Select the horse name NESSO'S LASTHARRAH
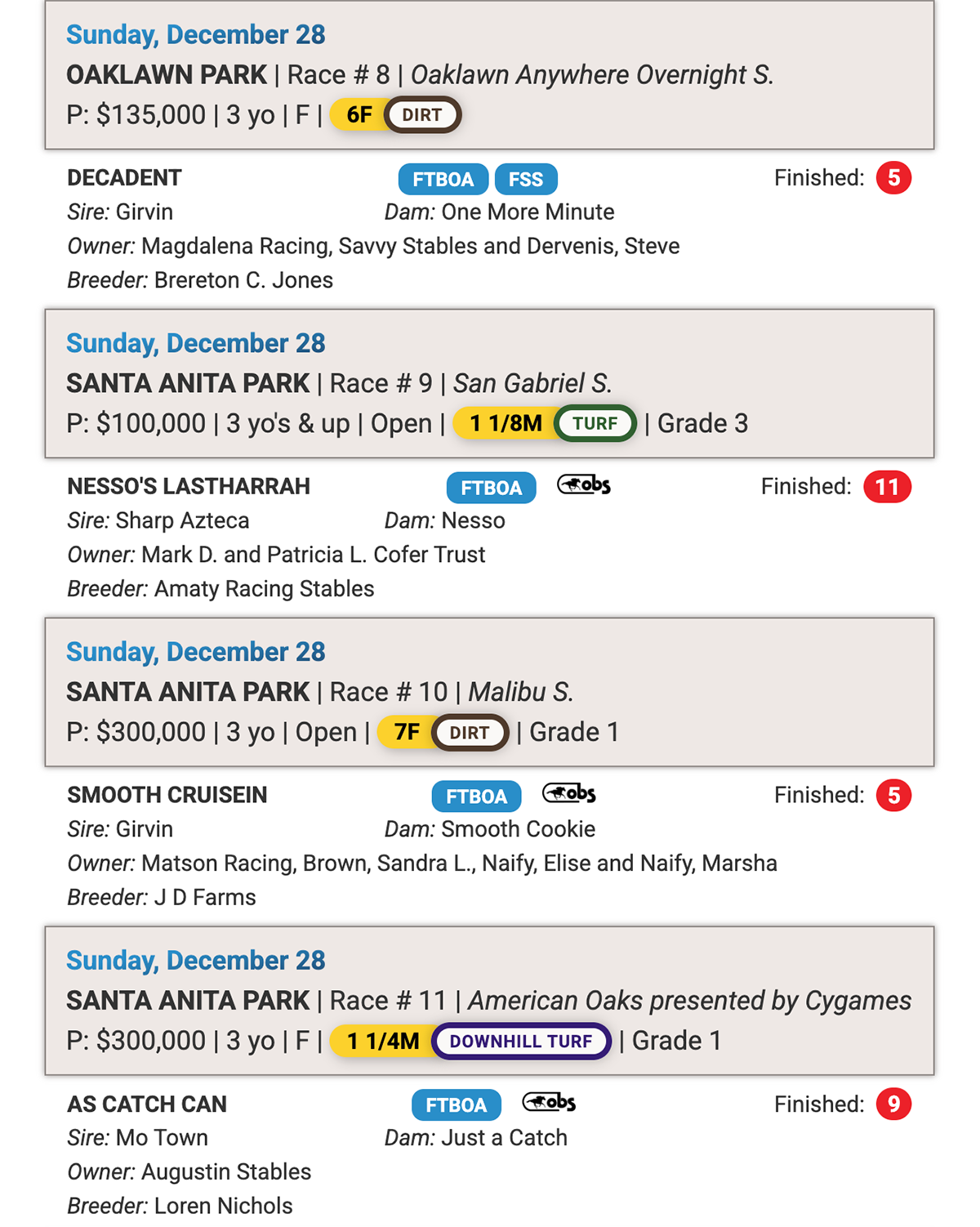980x1227 pixels. (x=189, y=487)
